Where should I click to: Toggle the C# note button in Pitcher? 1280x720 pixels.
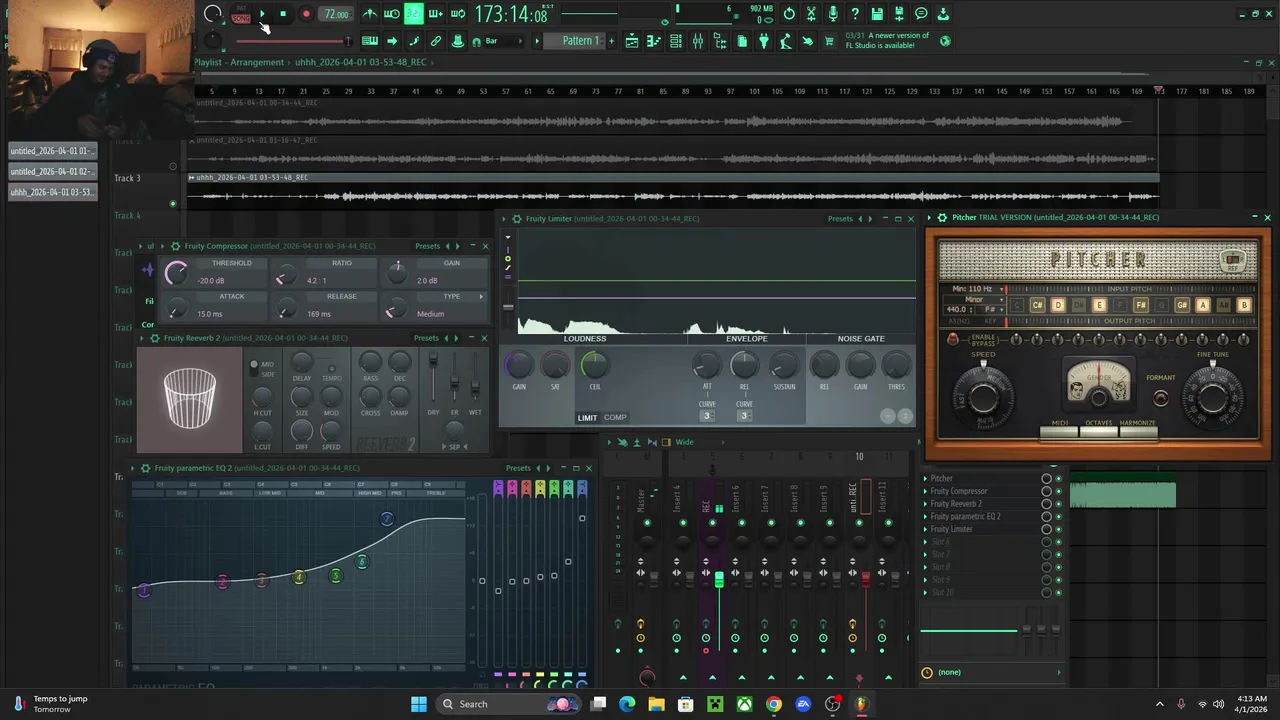click(x=1037, y=305)
